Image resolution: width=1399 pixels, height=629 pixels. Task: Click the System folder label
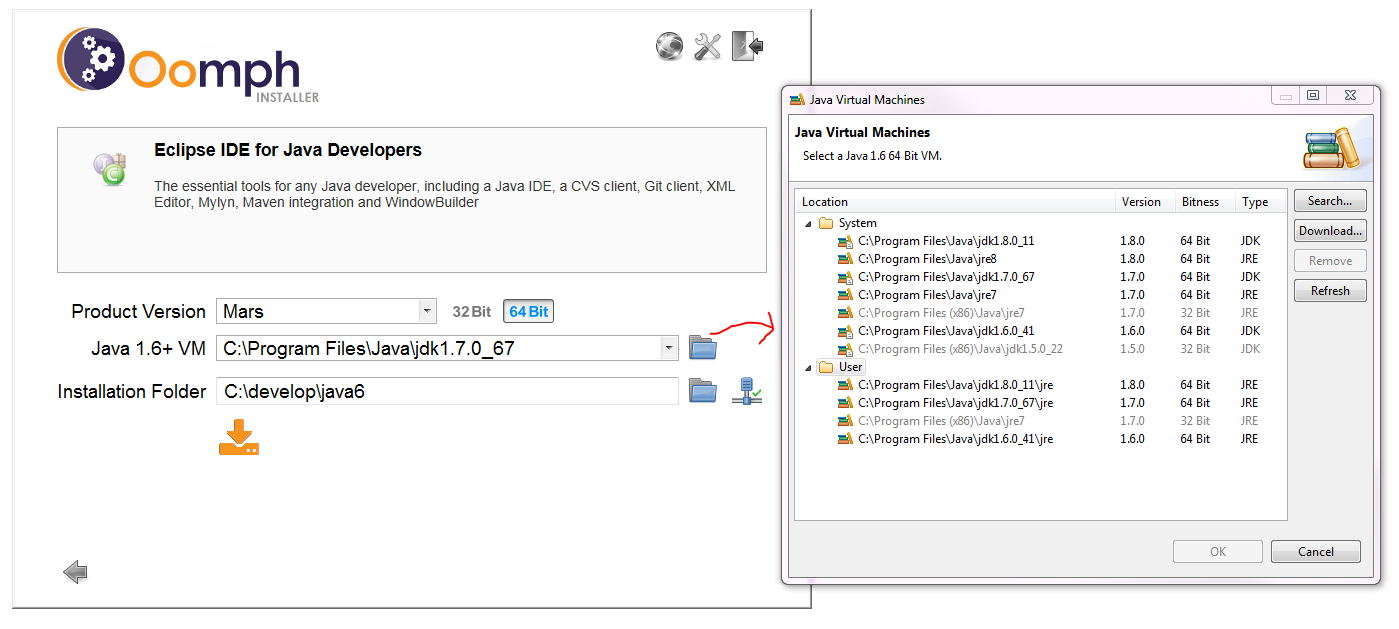[858, 223]
